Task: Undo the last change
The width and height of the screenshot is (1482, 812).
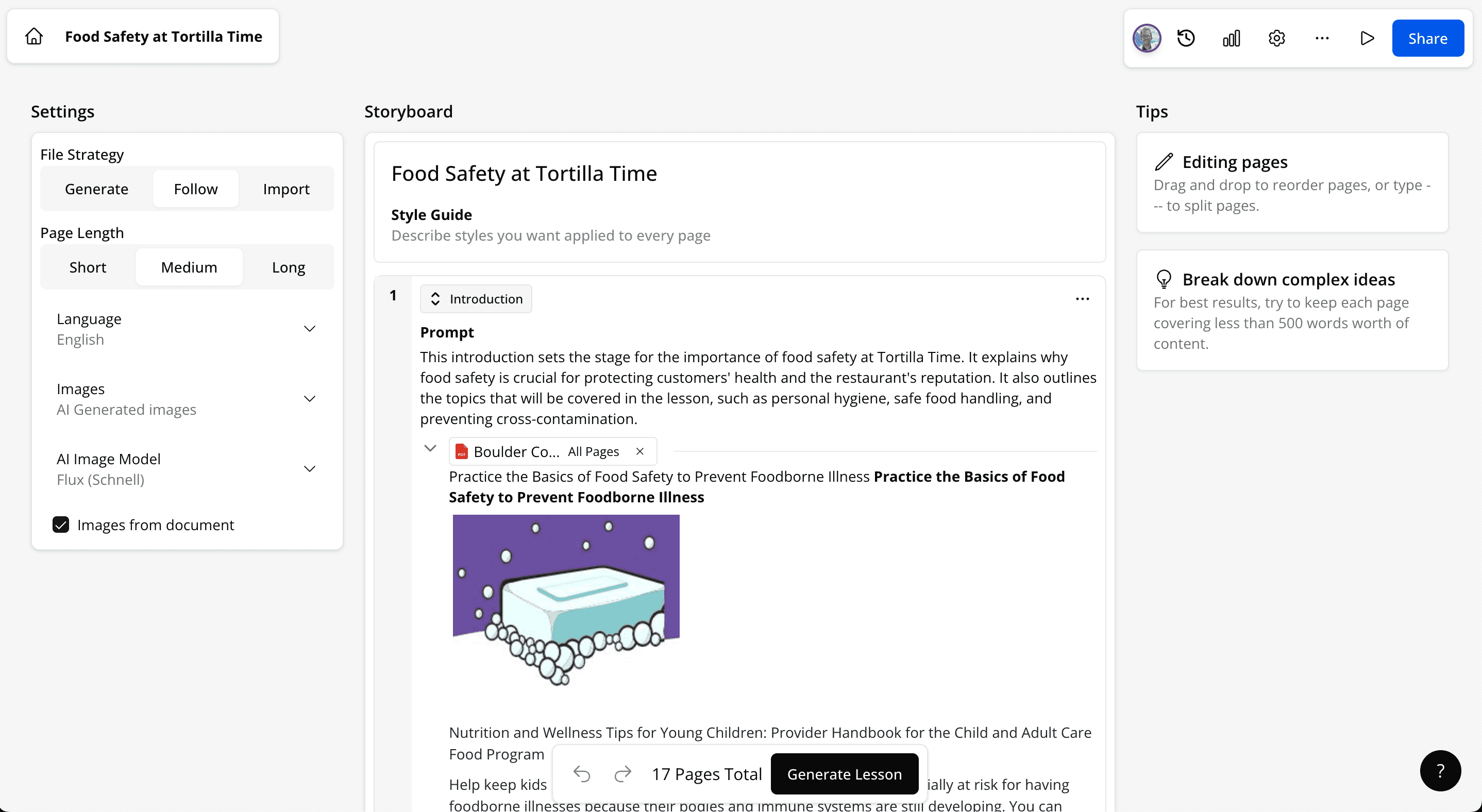Action: [x=582, y=773]
